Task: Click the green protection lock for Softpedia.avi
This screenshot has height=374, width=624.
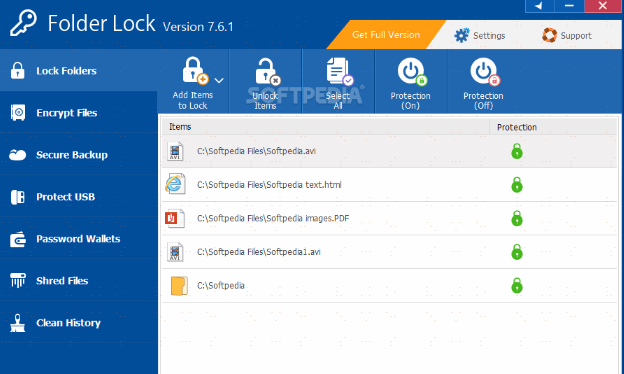Action: click(517, 151)
